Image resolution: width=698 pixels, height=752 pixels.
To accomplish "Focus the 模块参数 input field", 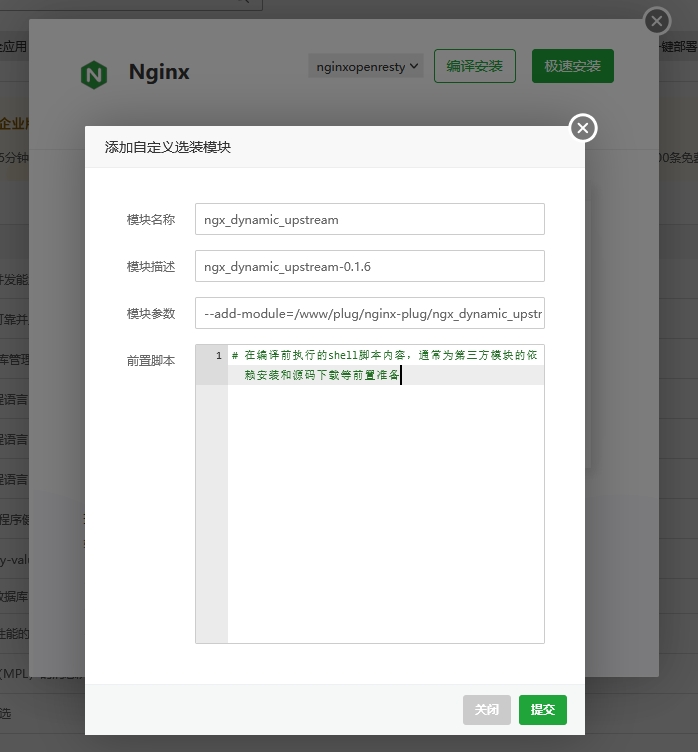I will (369, 313).
